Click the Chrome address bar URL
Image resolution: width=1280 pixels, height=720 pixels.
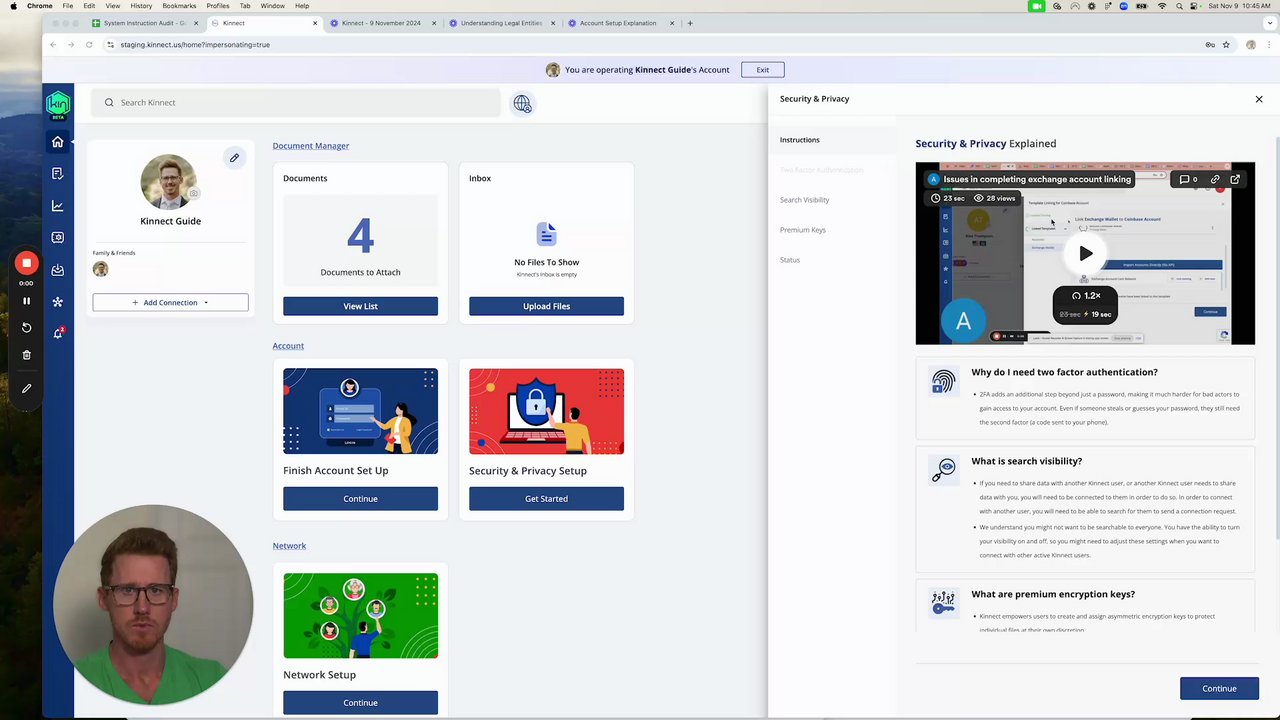click(x=195, y=45)
